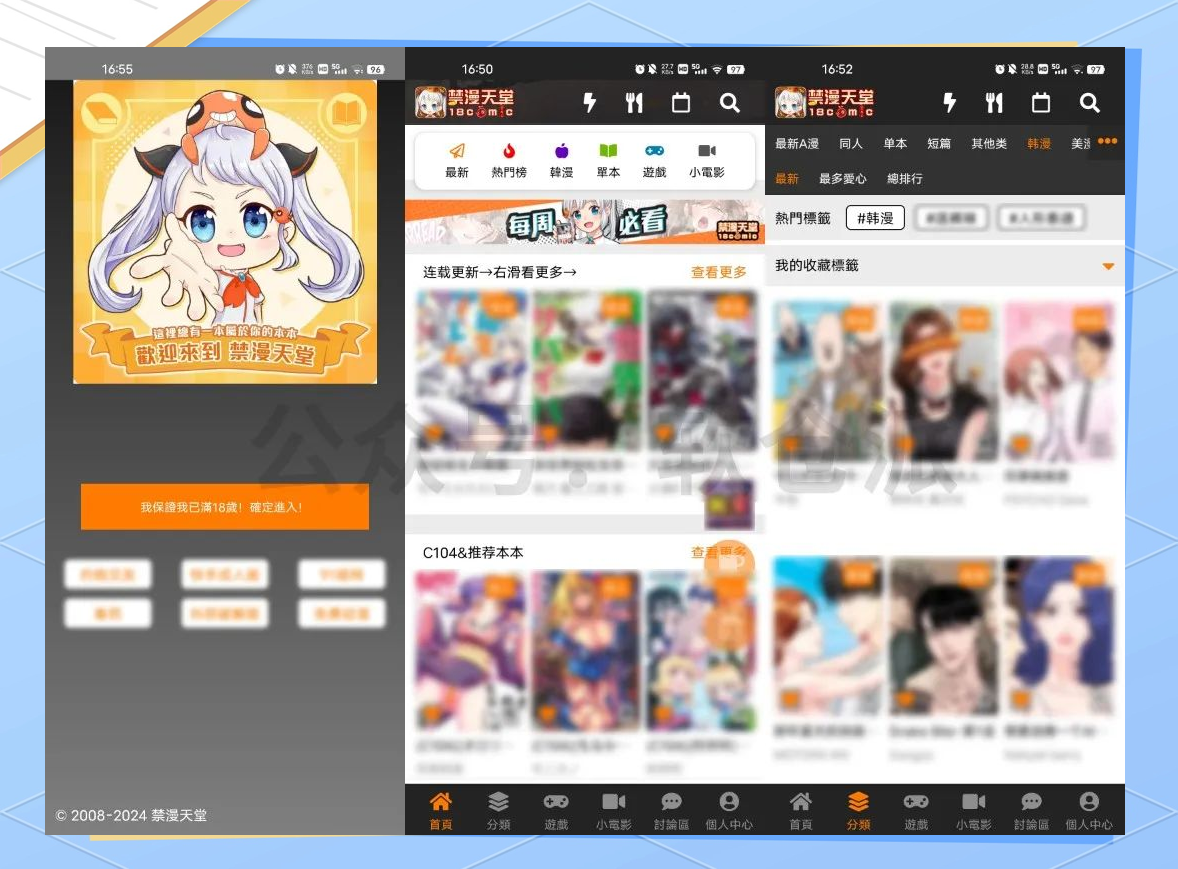Open the 熱門榜 flame shortcut

coord(509,151)
